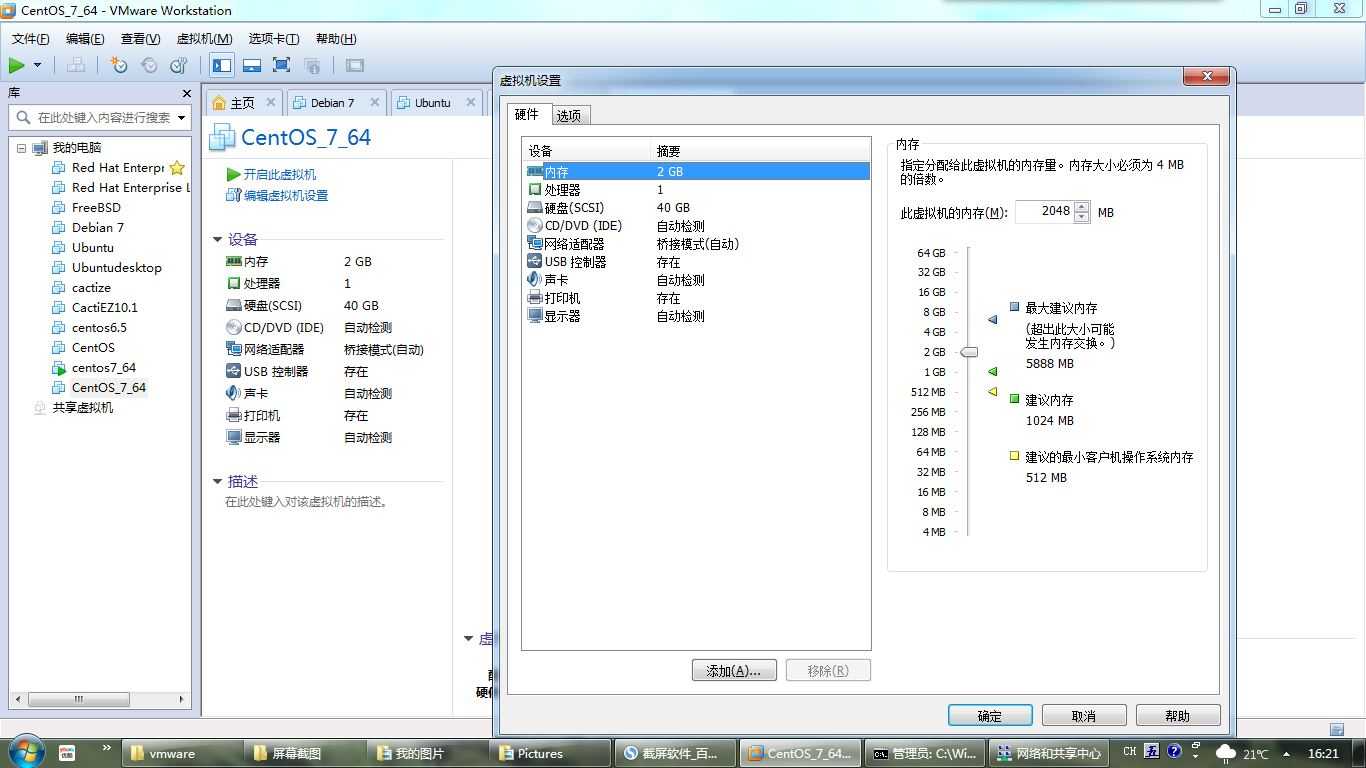The width and height of the screenshot is (1366, 768).
Task: Close the 库 library panel
Action: [x=186, y=93]
